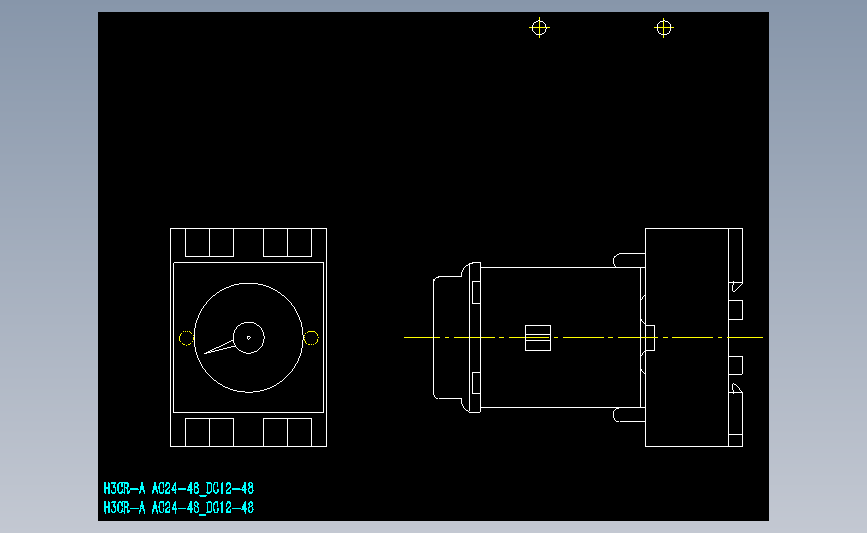
Task: Select top-left terminal block in front view
Action: click(210, 242)
